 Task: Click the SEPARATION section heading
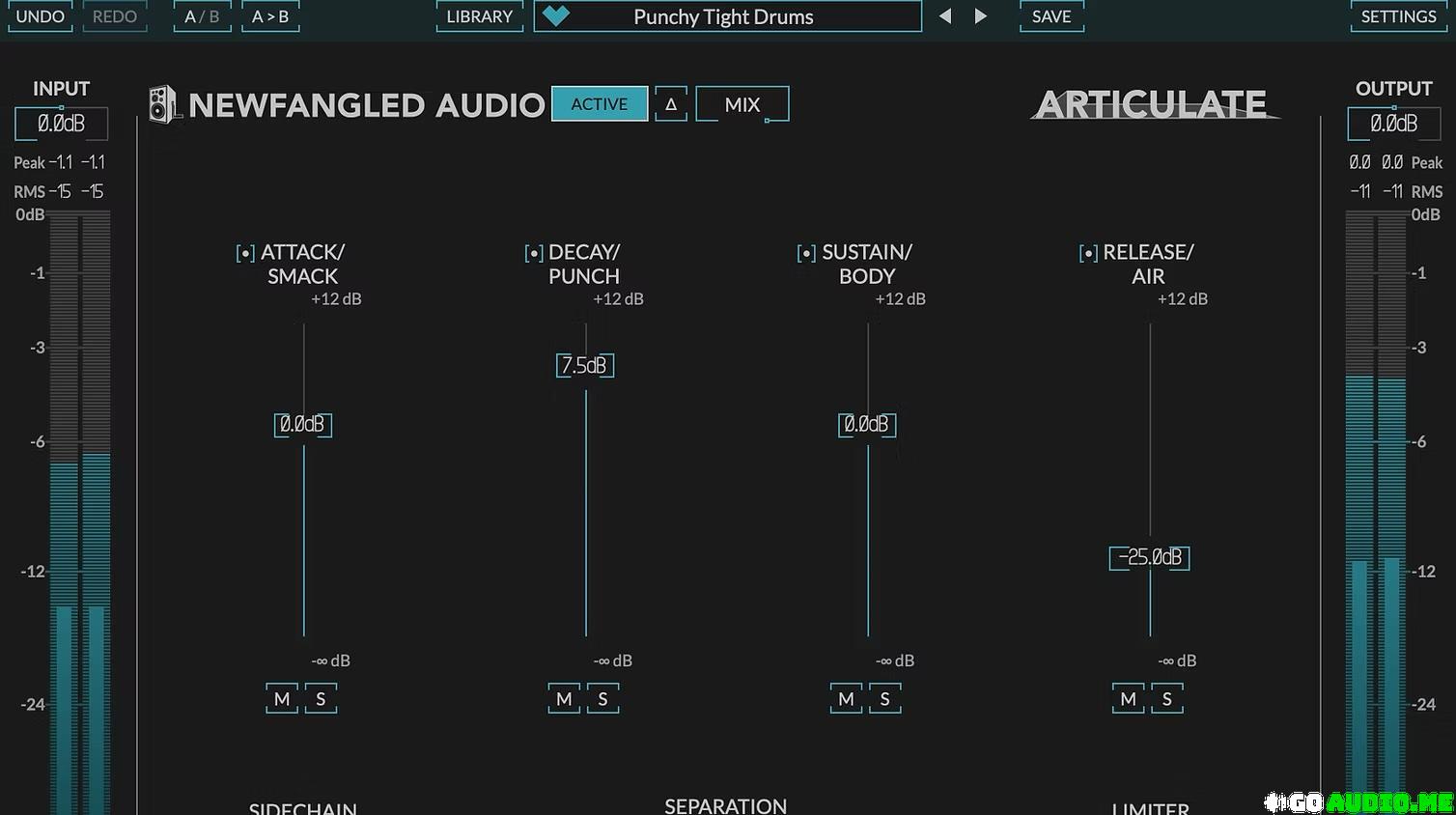(x=726, y=805)
